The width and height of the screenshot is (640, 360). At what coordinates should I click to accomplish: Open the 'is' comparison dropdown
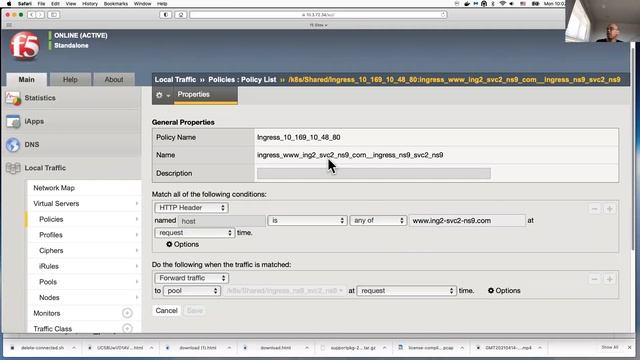click(x=307, y=220)
